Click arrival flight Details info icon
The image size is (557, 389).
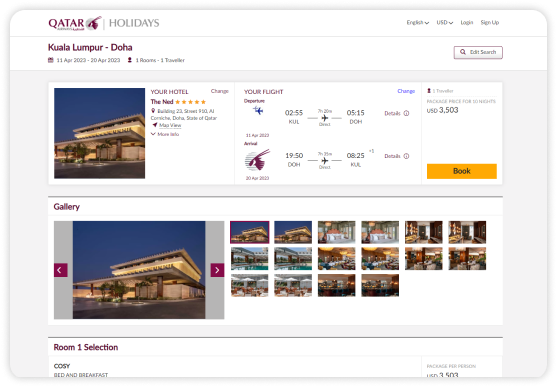tap(406, 156)
